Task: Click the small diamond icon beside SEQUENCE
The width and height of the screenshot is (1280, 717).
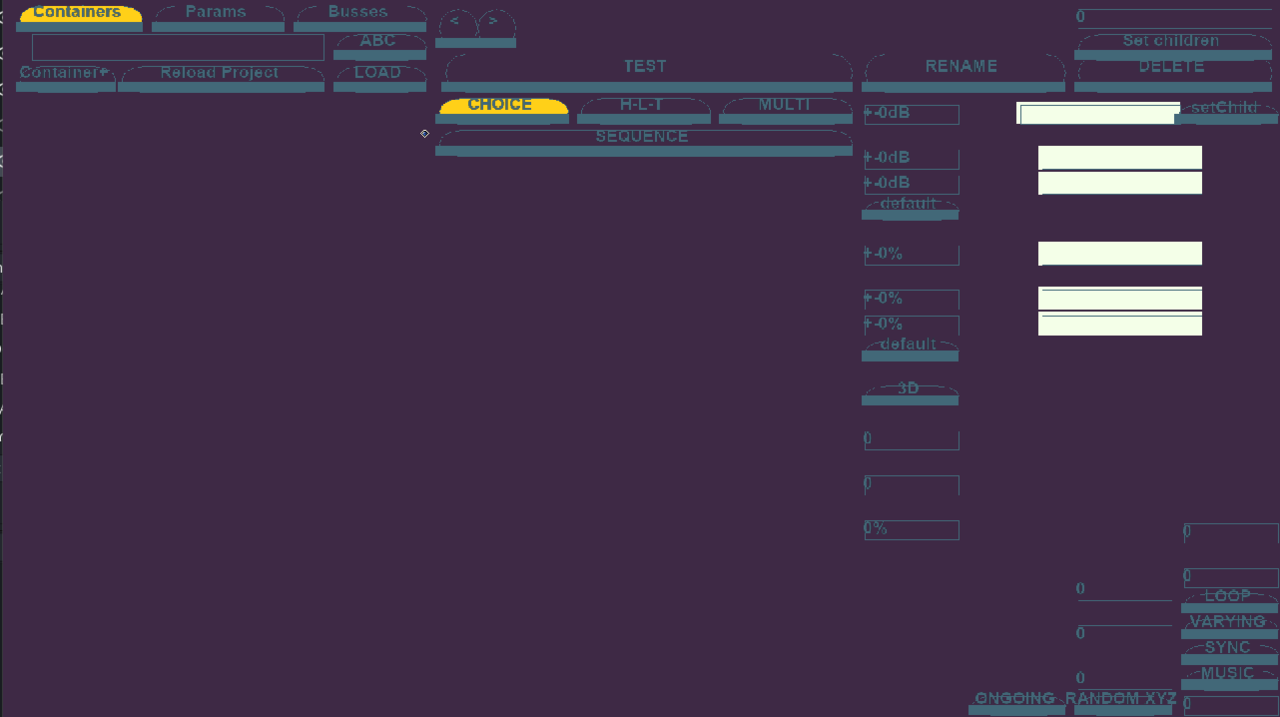Action: pyautogui.click(x=425, y=133)
